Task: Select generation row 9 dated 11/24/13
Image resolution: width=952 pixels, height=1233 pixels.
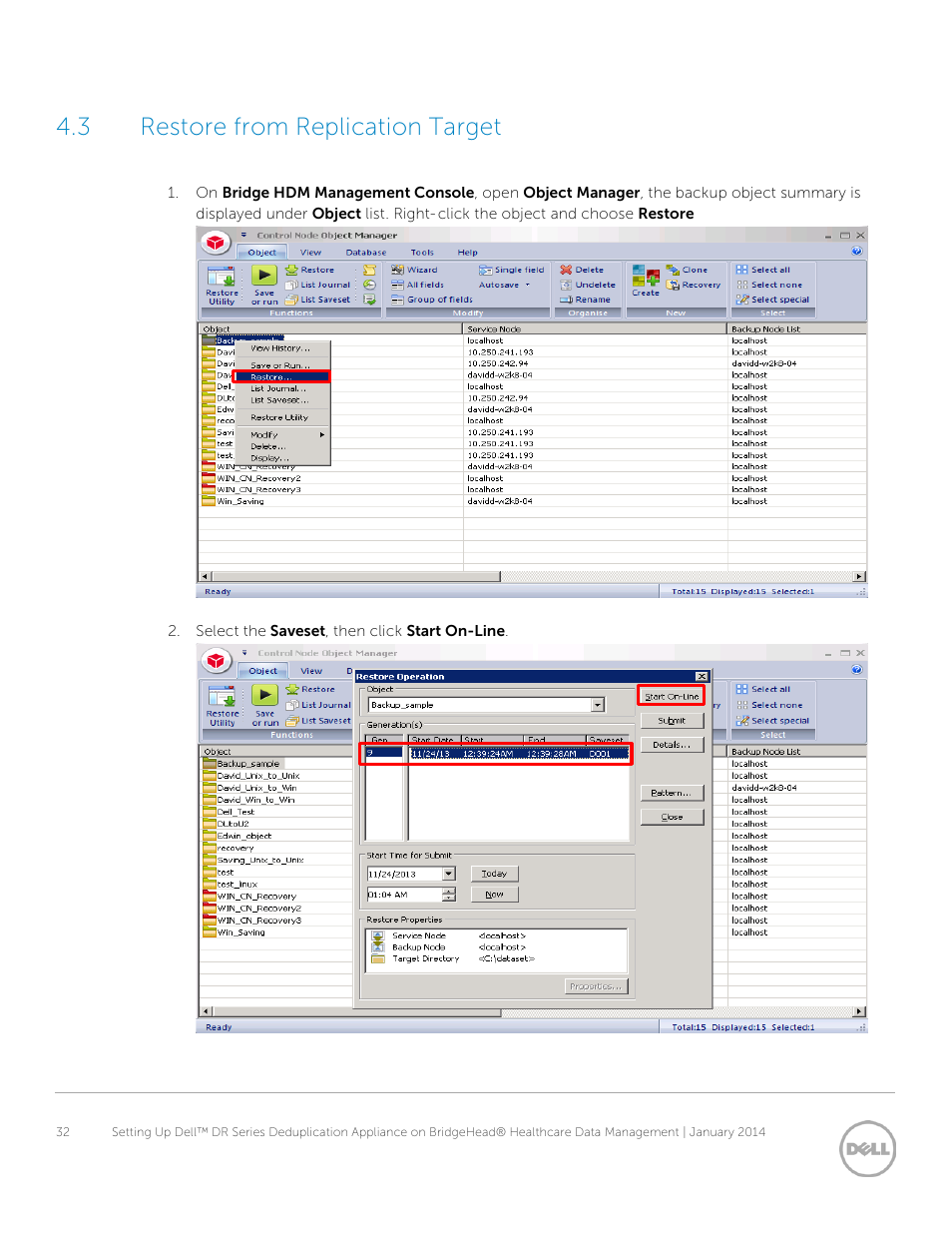Action: pos(497,753)
